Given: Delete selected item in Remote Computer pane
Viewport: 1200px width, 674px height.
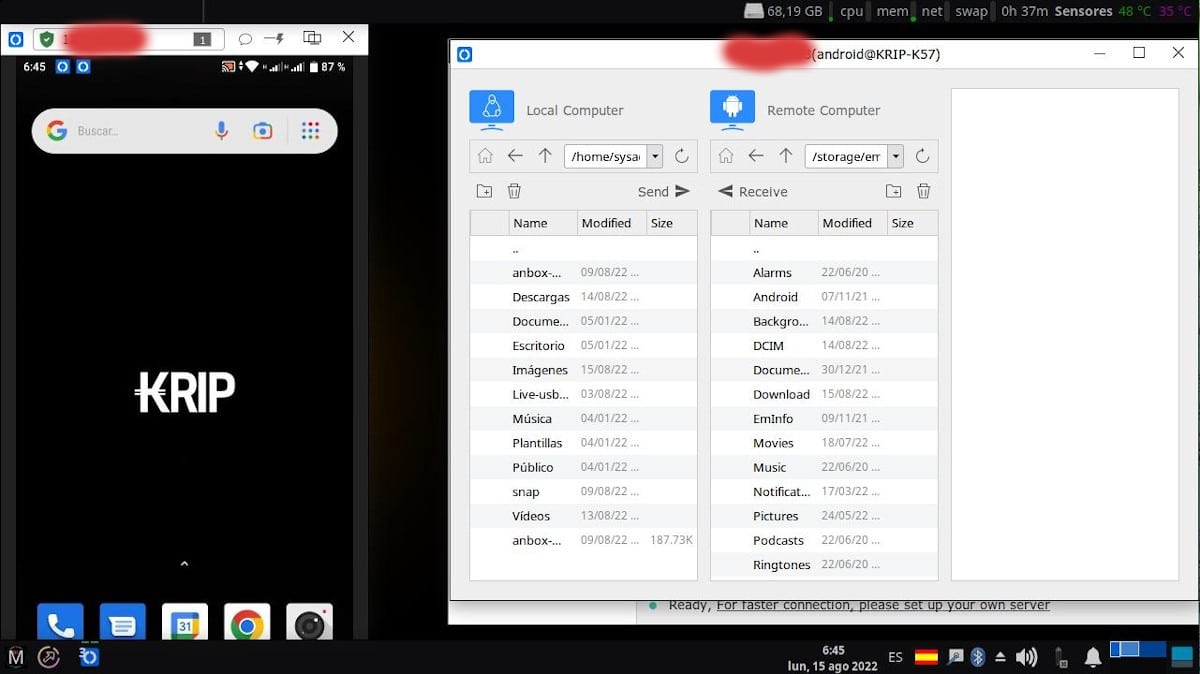Looking at the screenshot, I should [x=924, y=191].
